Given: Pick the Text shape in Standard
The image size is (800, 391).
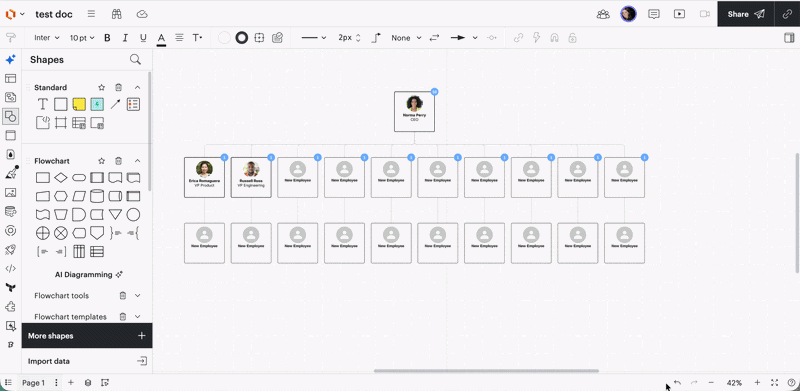Looking at the screenshot, I should click(x=43, y=105).
